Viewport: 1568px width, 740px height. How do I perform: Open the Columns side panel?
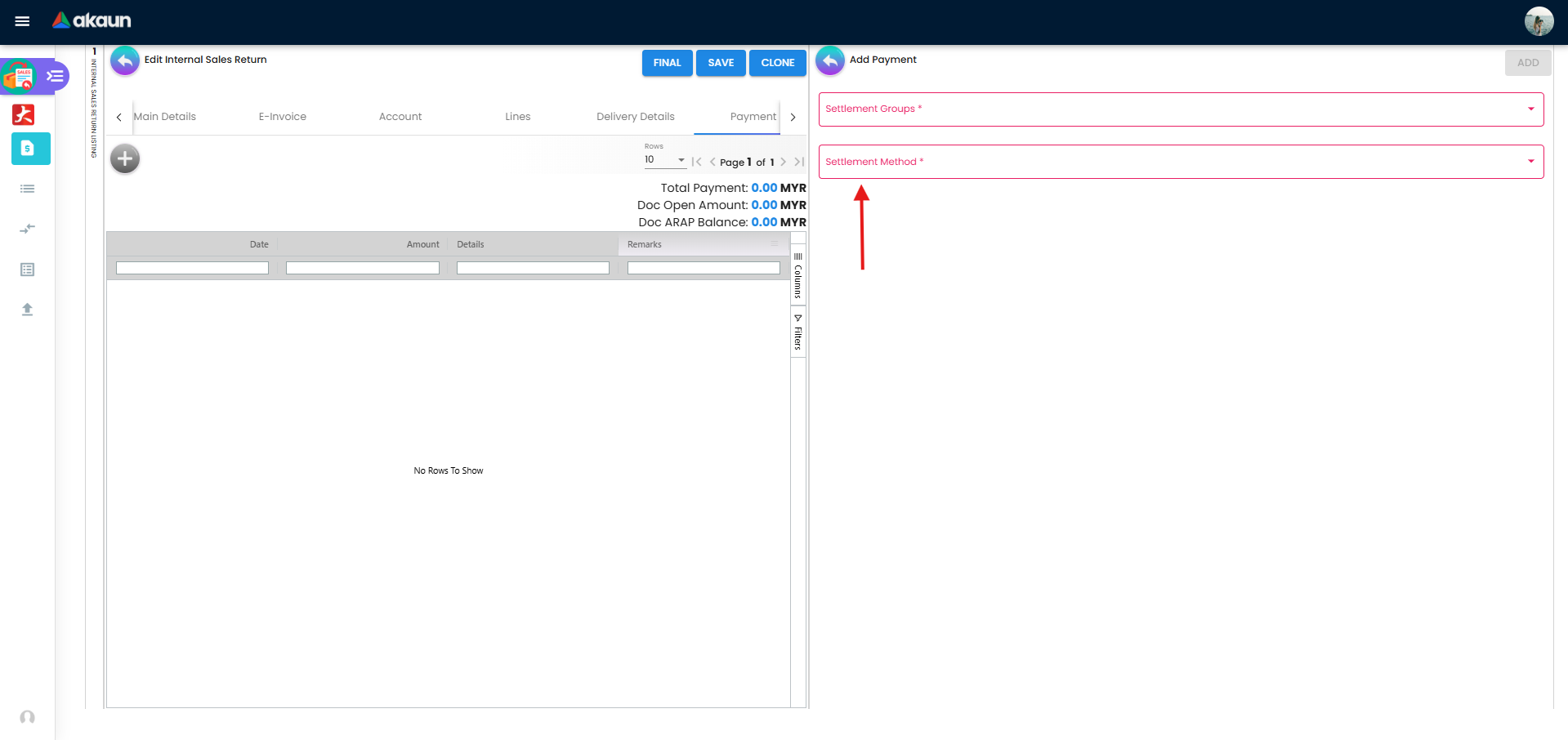pos(798,276)
